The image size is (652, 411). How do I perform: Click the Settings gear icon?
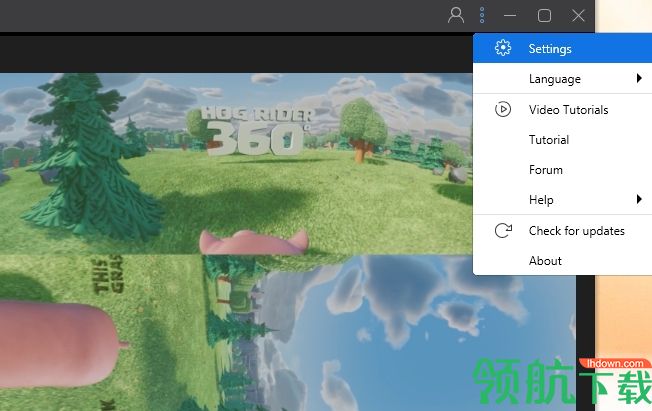tap(503, 48)
